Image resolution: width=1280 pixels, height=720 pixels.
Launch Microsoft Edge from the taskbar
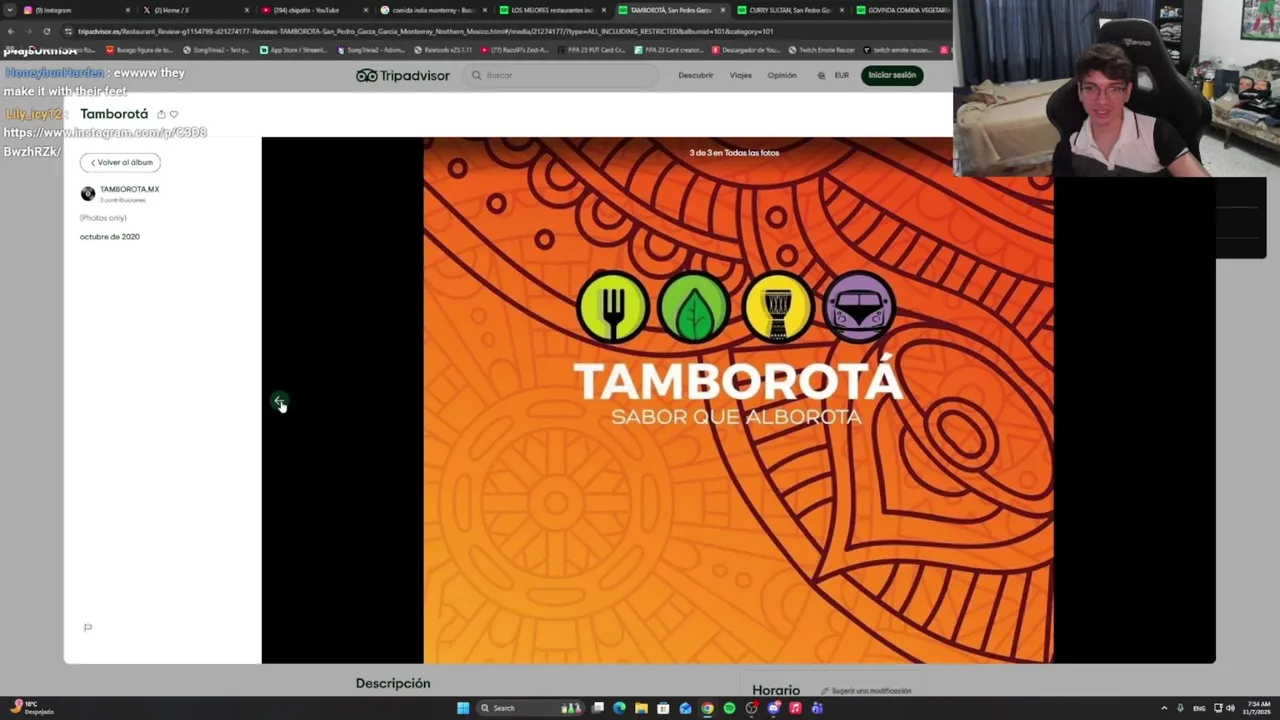coord(619,708)
